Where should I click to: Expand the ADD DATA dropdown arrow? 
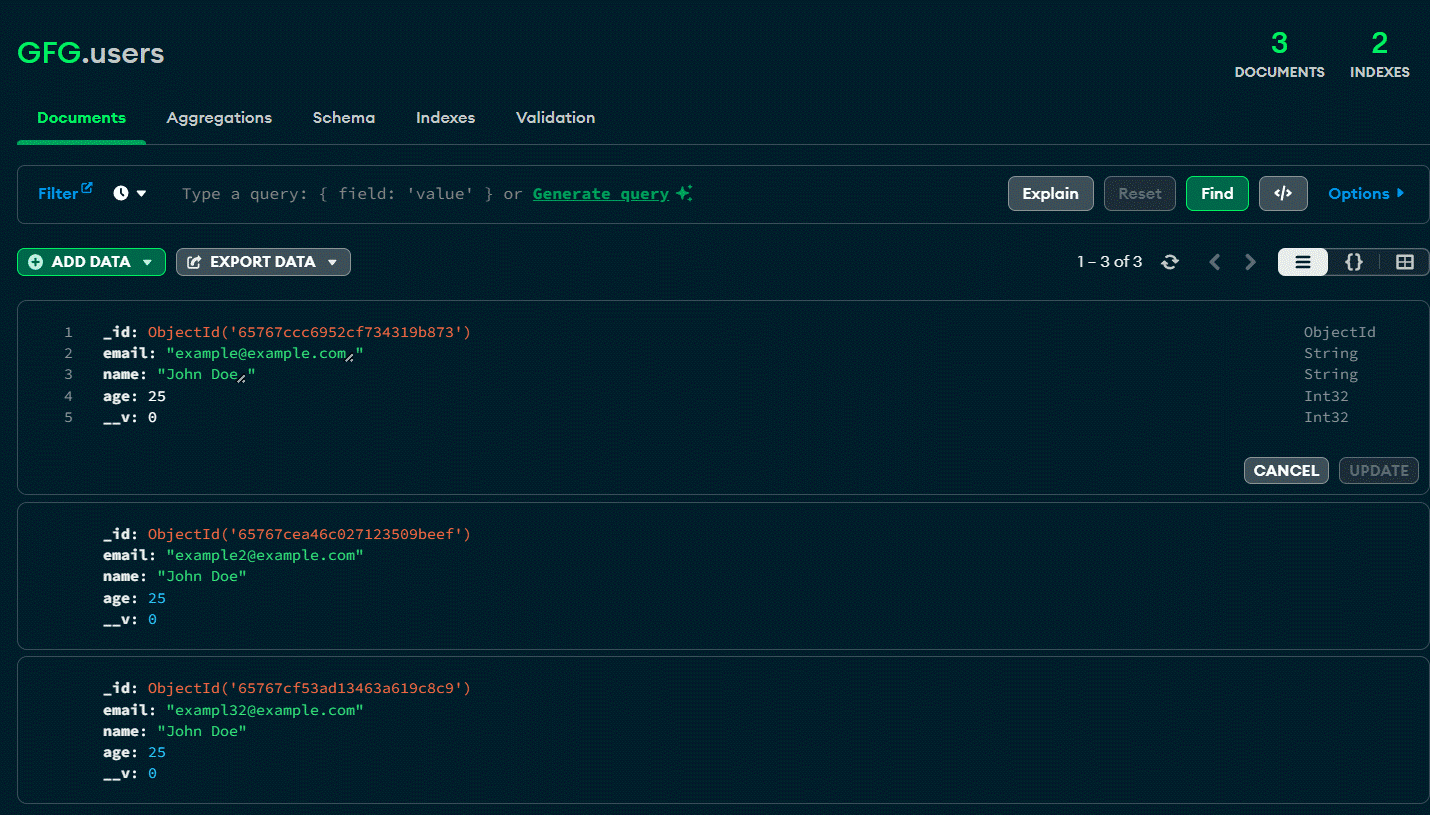pos(148,262)
